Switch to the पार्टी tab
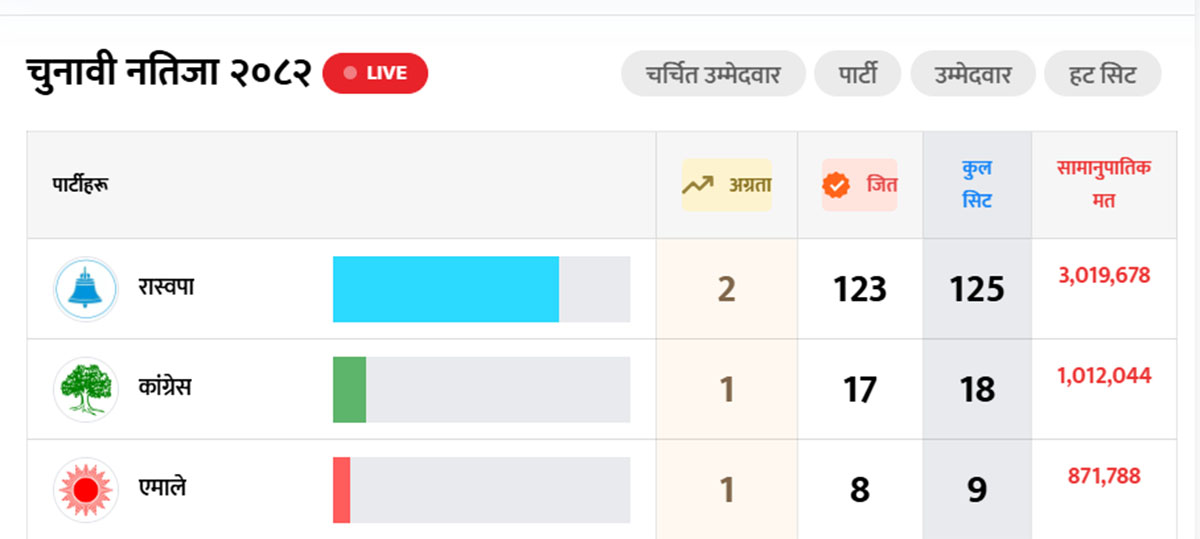Viewport: 1200px width, 539px height. (x=857, y=74)
